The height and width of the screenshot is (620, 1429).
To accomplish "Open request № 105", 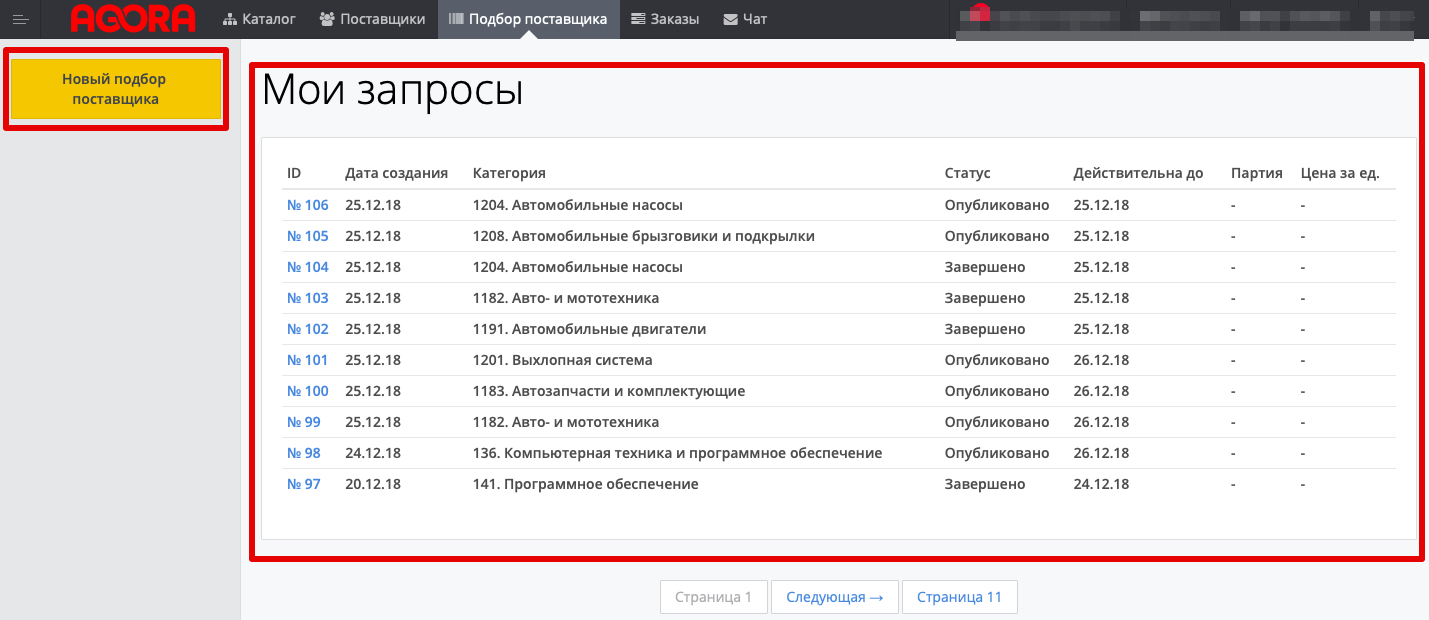I will 307,236.
